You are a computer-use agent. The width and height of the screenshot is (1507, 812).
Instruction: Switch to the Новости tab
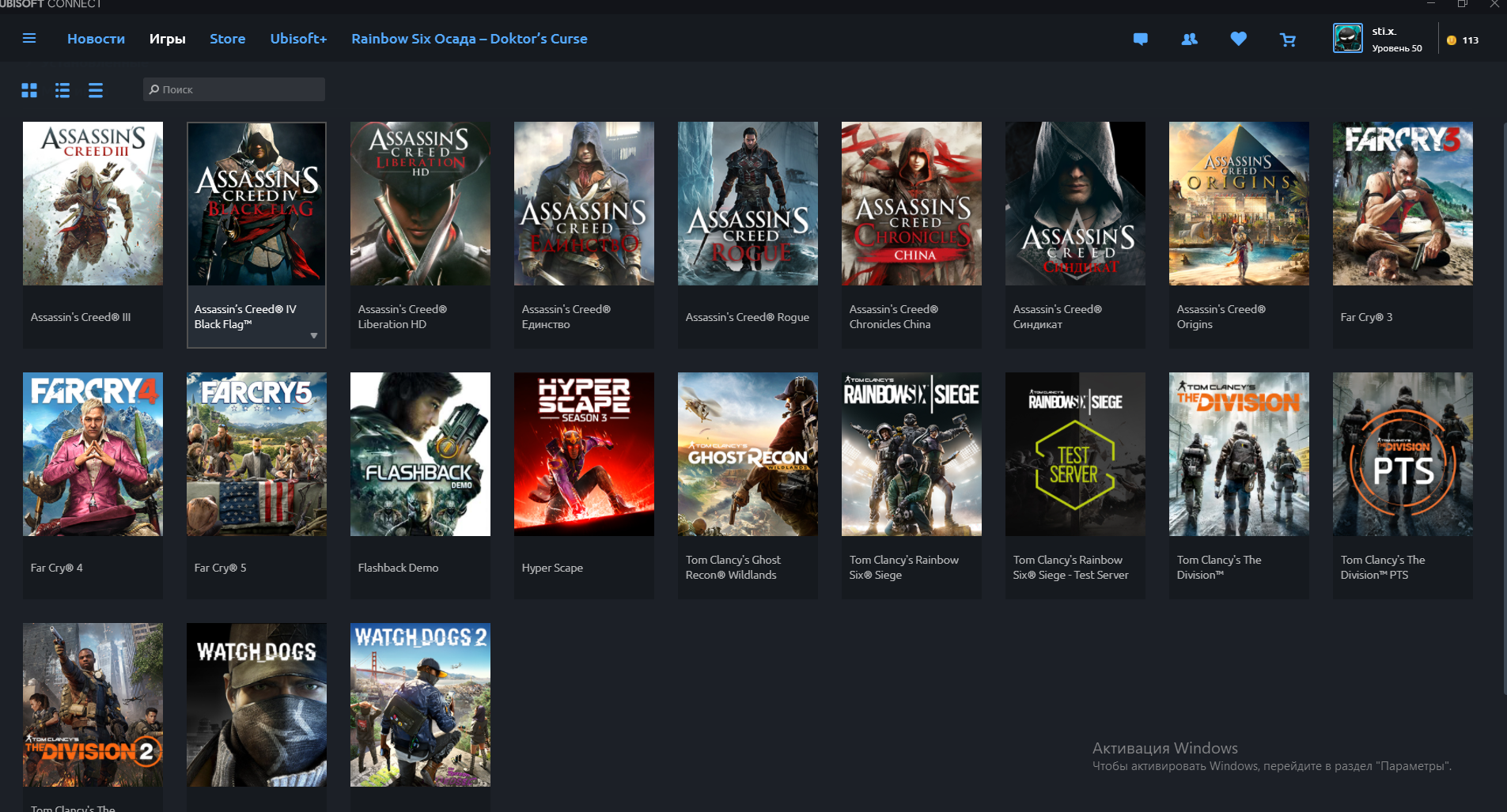[x=96, y=38]
